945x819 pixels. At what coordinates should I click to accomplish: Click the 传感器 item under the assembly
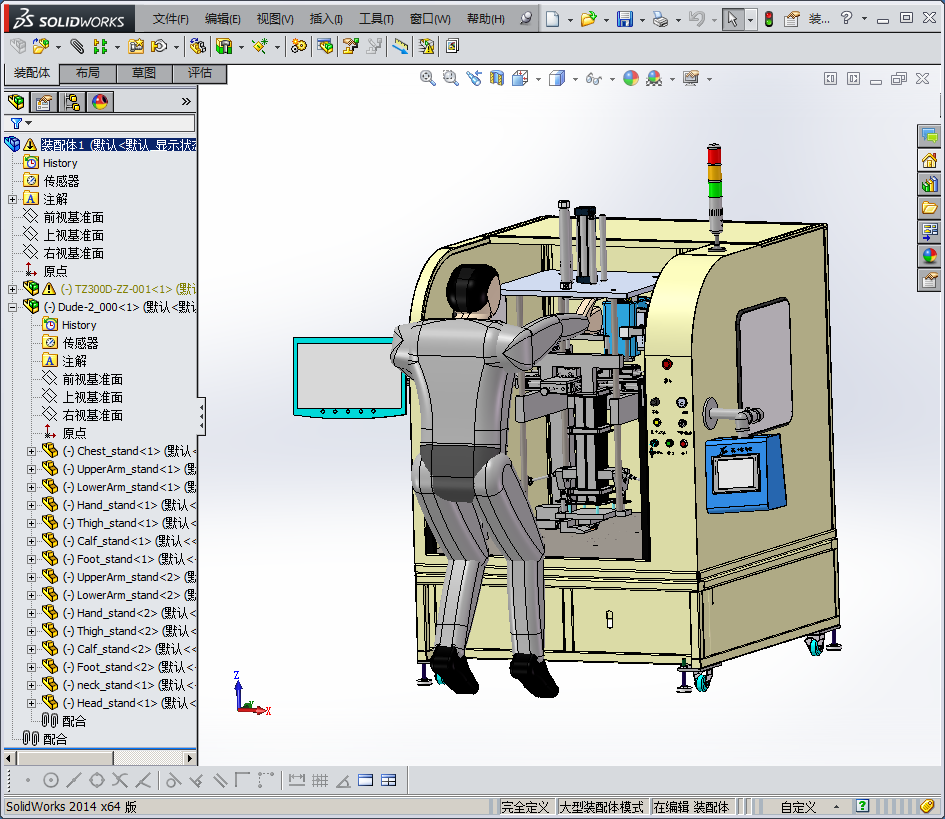[61, 181]
